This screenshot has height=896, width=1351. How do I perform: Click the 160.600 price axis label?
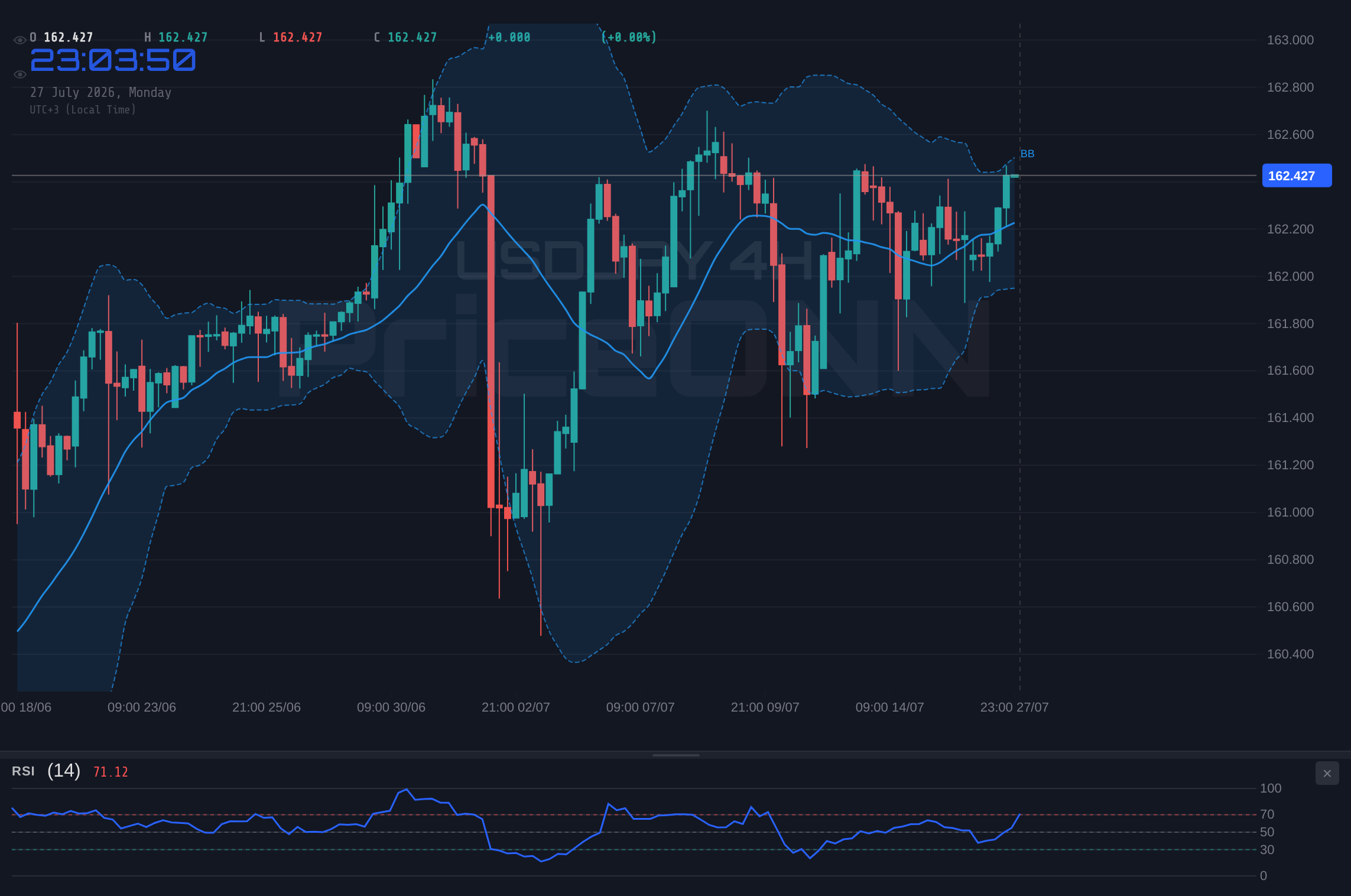coord(1290,607)
